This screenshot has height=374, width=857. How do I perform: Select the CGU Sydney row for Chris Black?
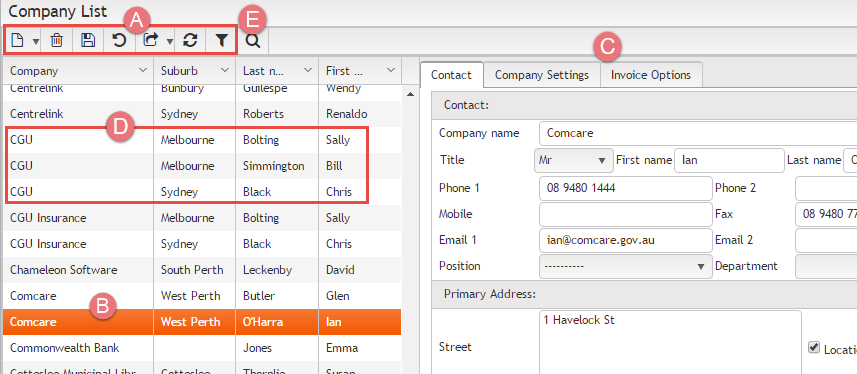pos(202,192)
